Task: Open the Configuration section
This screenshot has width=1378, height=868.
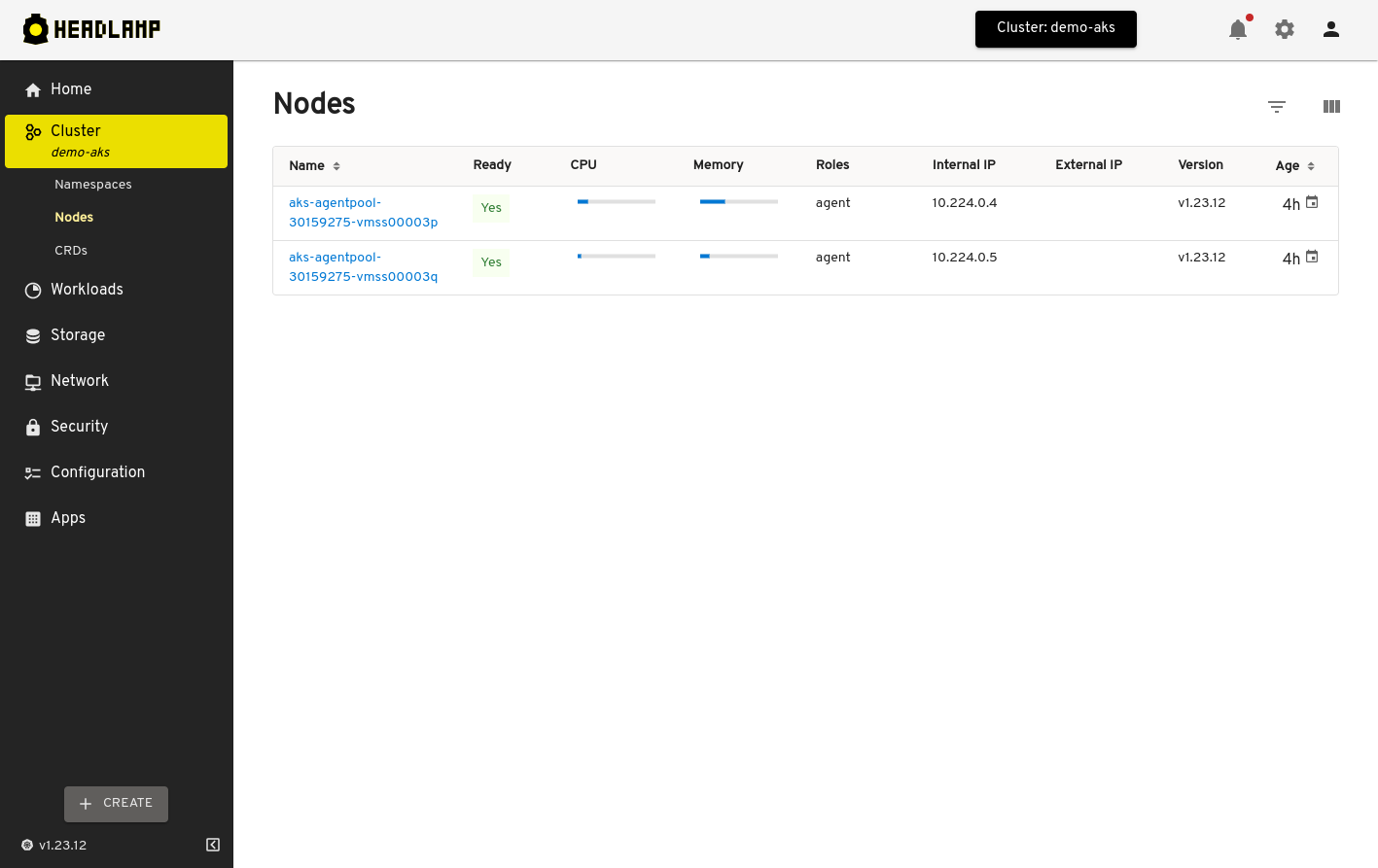Action: point(117,472)
